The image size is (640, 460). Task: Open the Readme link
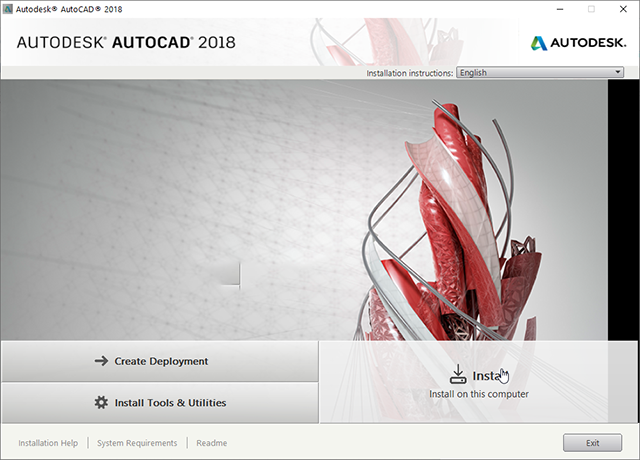(211, 443)
